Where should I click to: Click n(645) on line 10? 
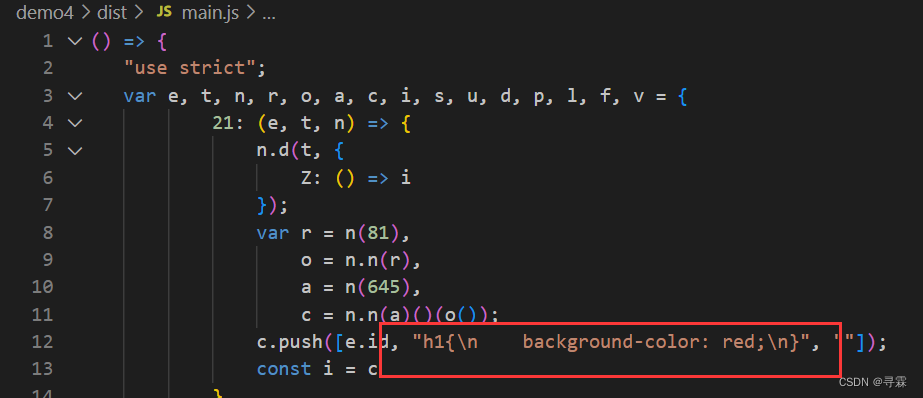click(x=377, y=287)
